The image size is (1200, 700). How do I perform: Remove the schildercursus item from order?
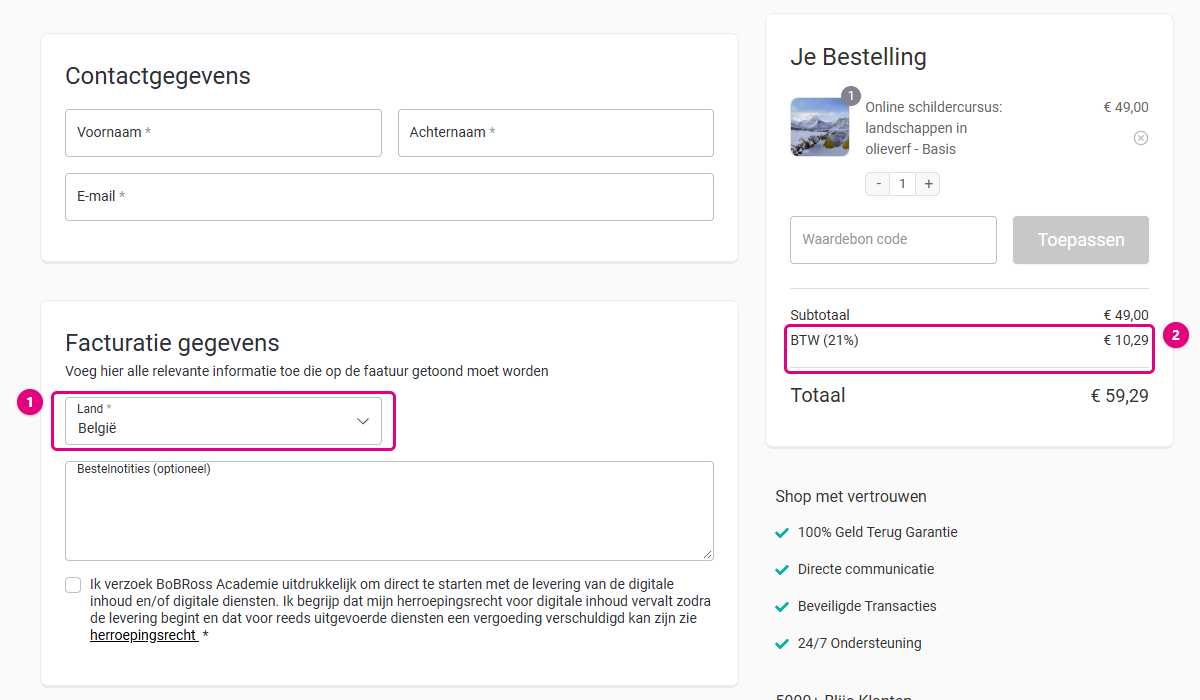1141,138
